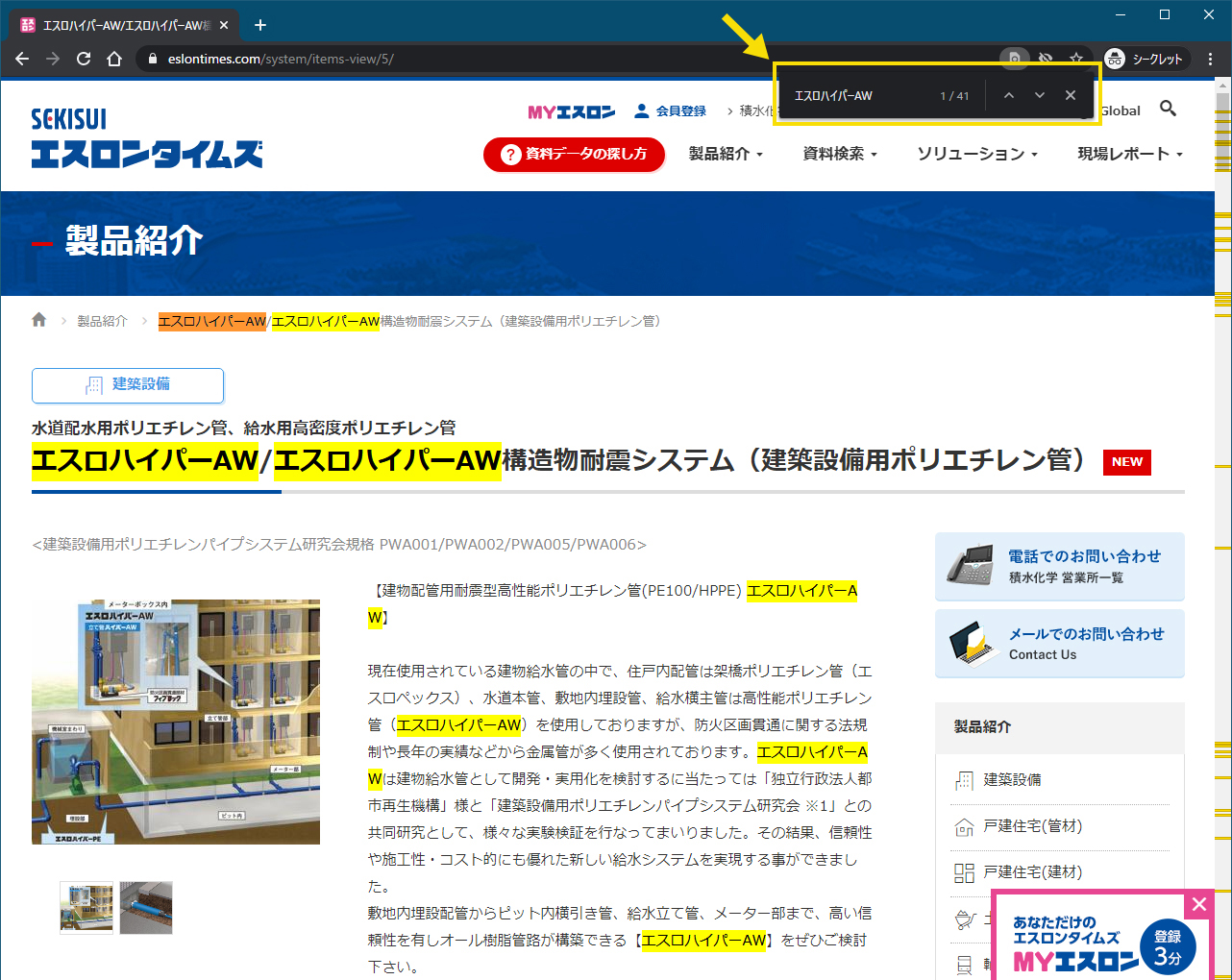Click the main building piping illustration

click(176, 722)
